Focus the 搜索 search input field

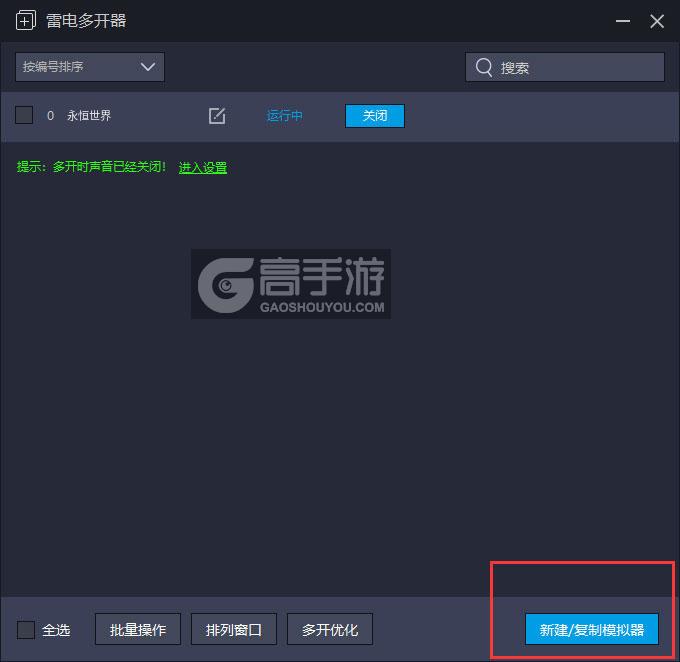point(565,67)
